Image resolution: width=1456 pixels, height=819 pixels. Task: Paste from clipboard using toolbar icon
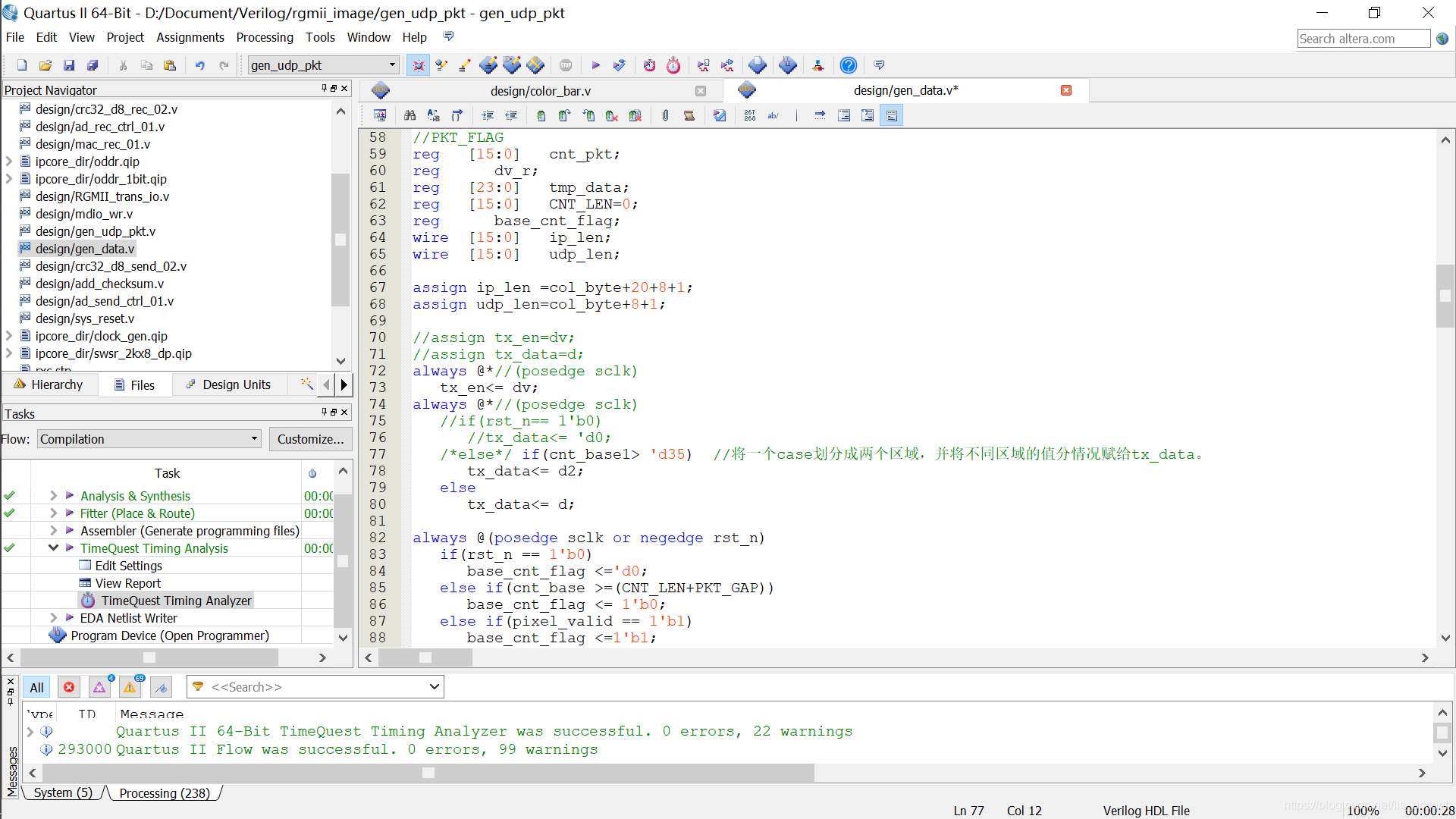[170, 65]
